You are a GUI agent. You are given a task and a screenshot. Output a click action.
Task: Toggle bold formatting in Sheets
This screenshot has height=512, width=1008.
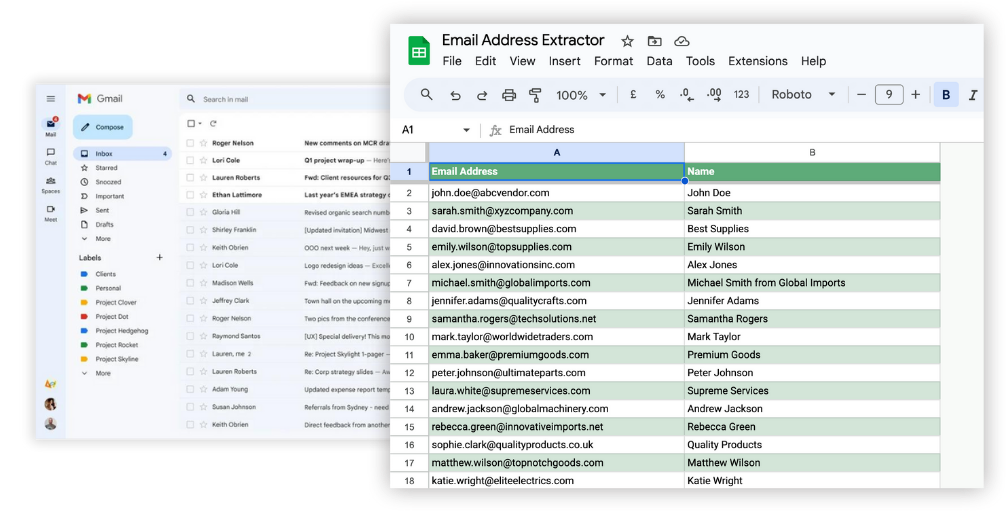[x=946, y=95]
